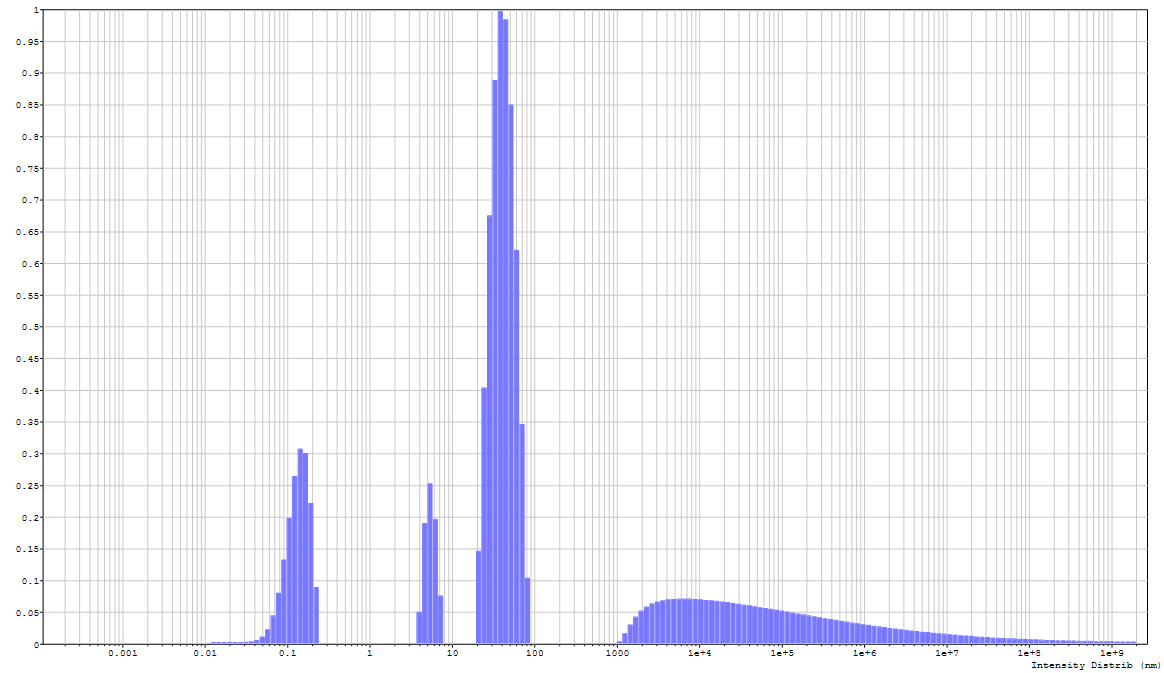Click the x-axis label '1e+9'
Screen dimensions: 1164x673
[x=1111, y=653]
